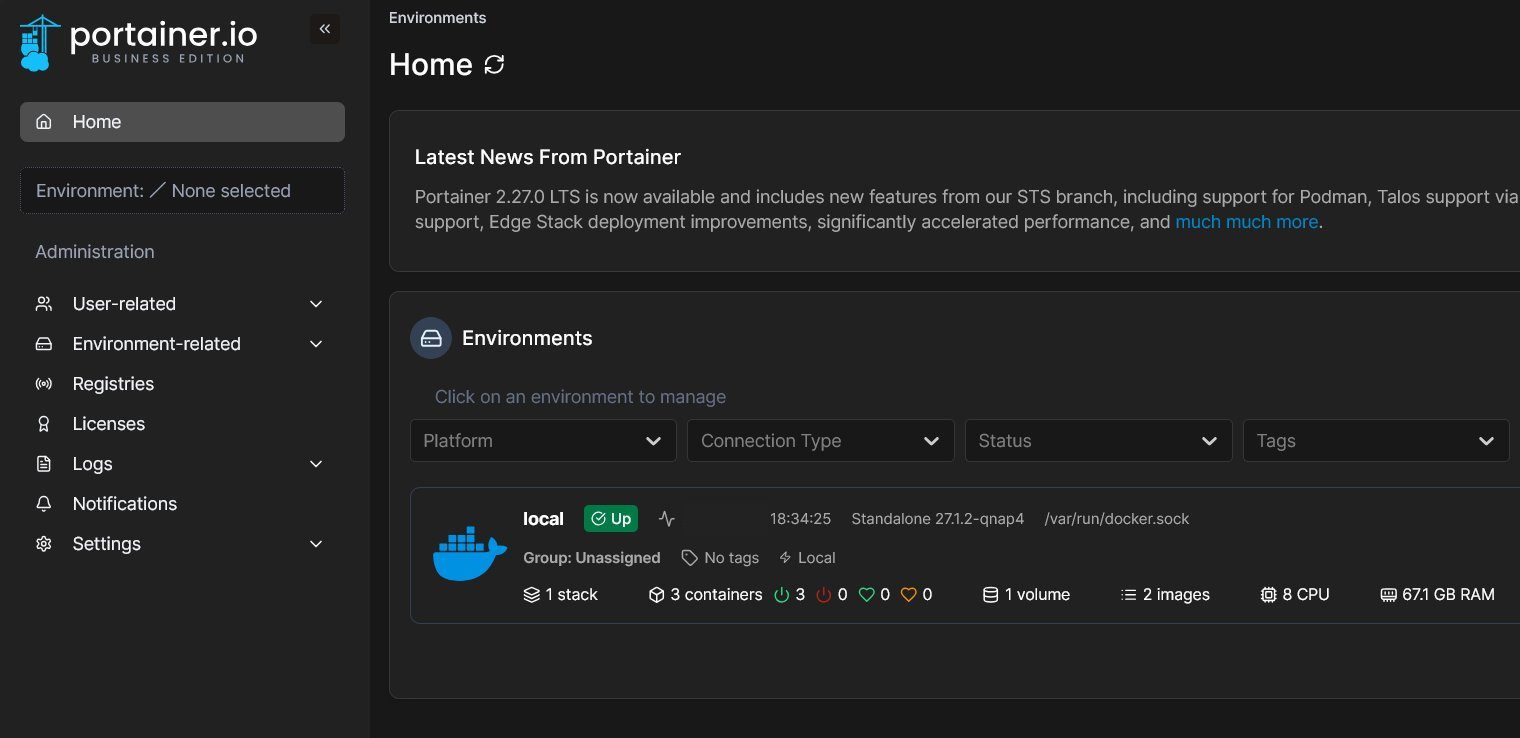The height and width of the screenshot is (738, 1520).
Task: Click the Environment-related drive icon
Action: [x=44, y=344]
